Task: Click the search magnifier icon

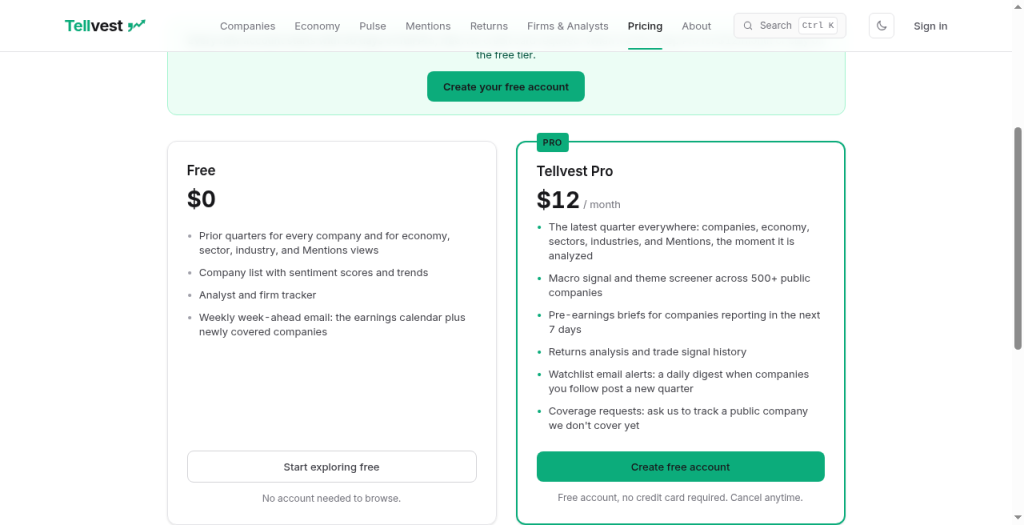Action: tap(748, 26)
